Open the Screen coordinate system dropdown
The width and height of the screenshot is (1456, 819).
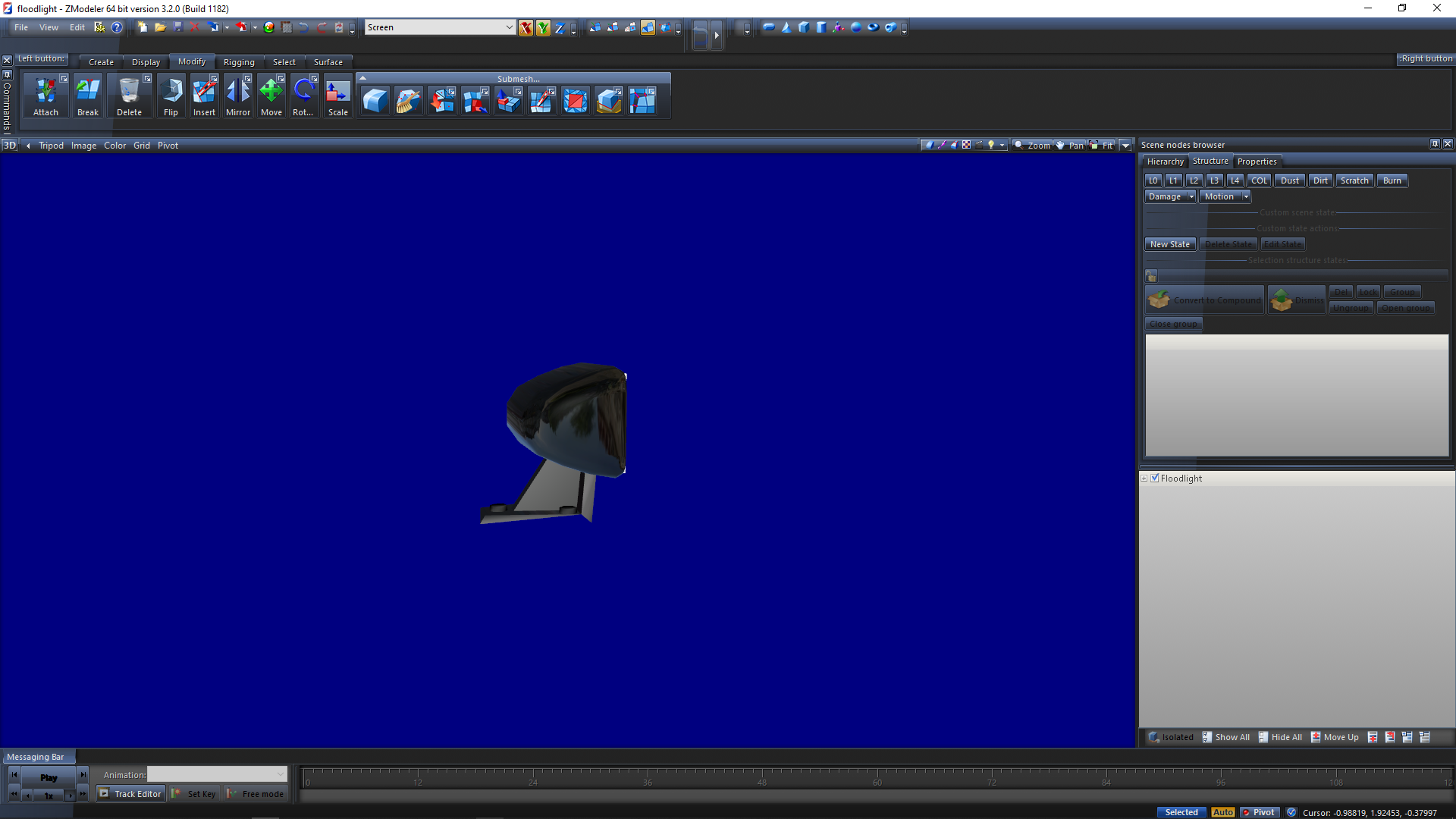pyautogui.click(x=509, y=27)
